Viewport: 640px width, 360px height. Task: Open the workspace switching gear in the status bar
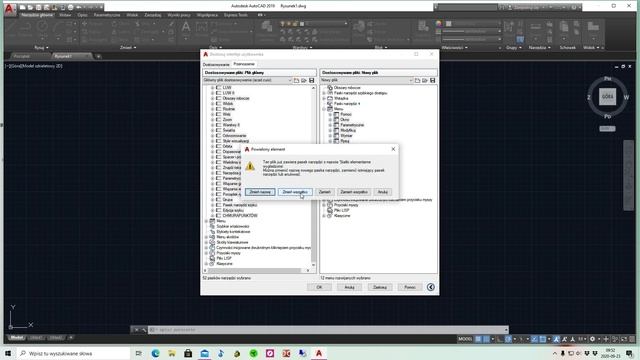tap(592, 339)
